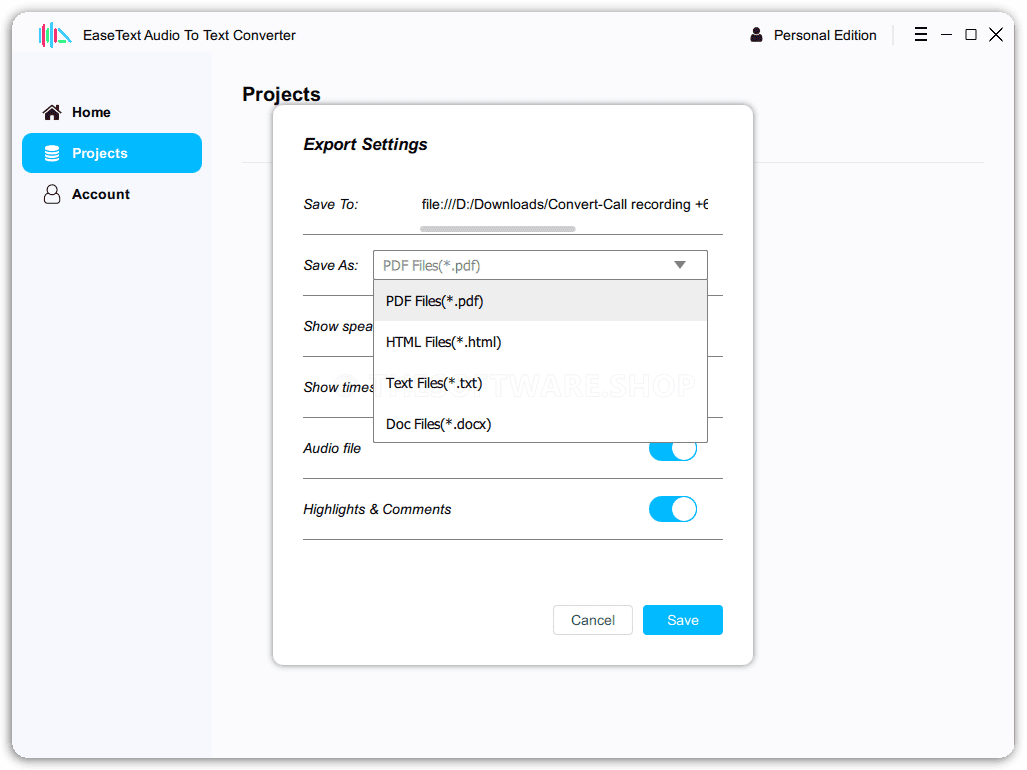1027x770 pixels.
Task: Click the Personal Edition label
Action: (x=825, y=35)
